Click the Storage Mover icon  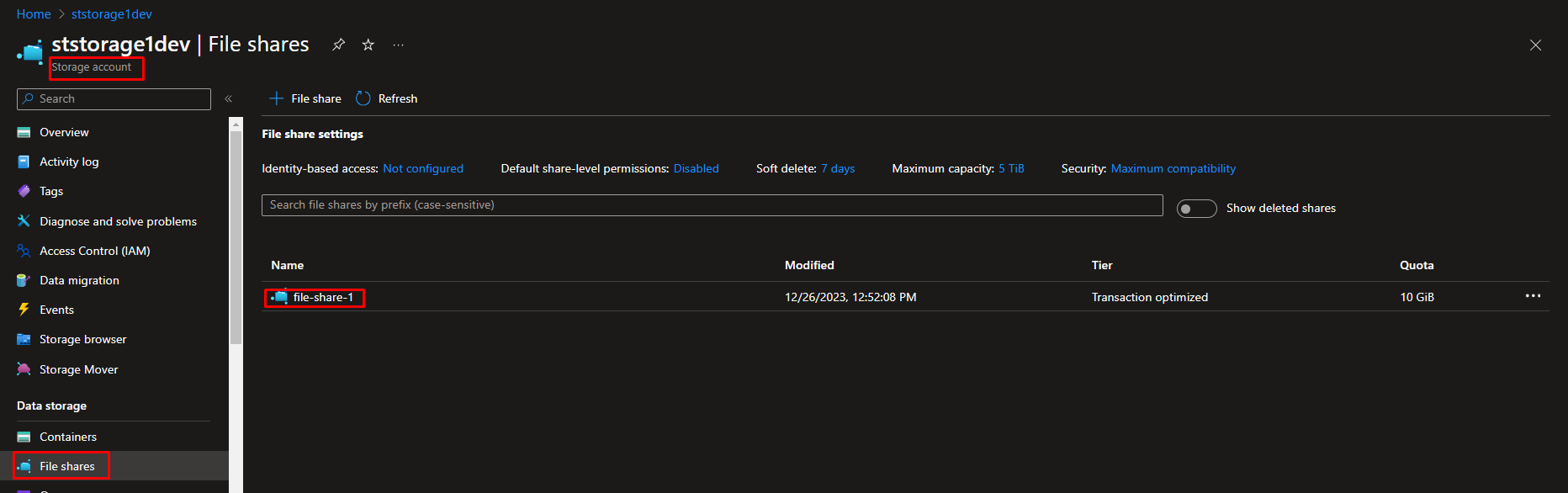coord(24,369)
